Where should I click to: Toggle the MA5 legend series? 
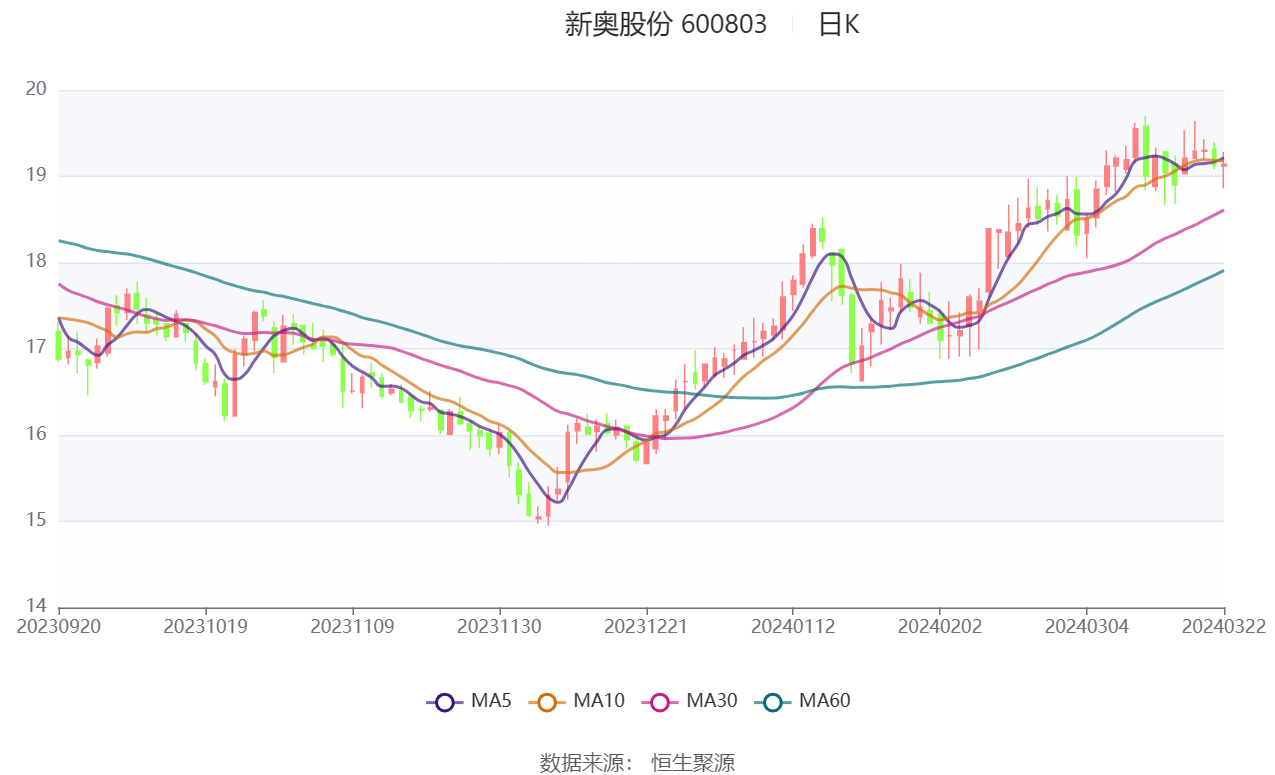469,701
